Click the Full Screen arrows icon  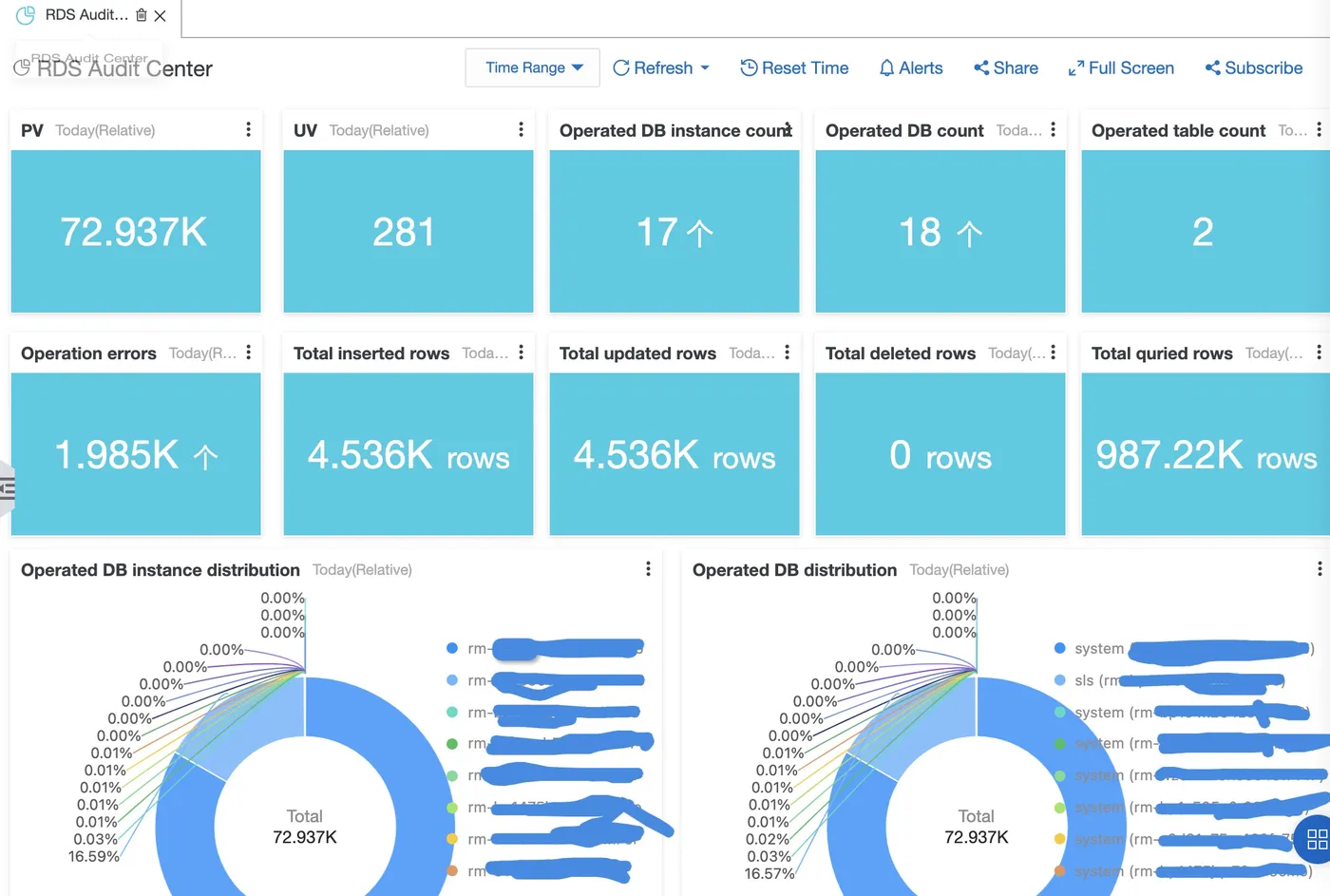tap(1075, 68)
